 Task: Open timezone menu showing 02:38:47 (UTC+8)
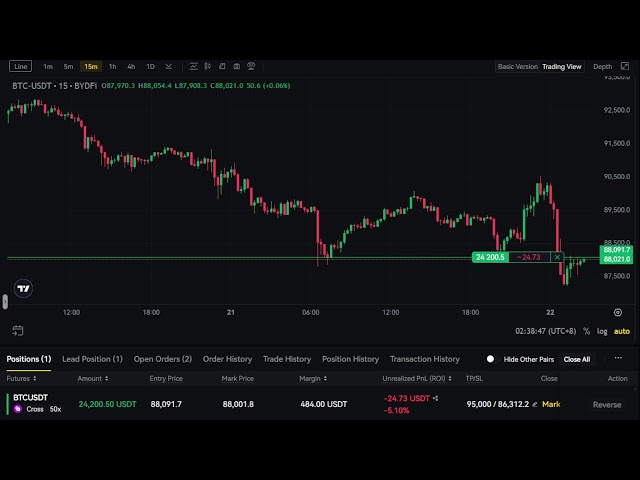point(545,331)
